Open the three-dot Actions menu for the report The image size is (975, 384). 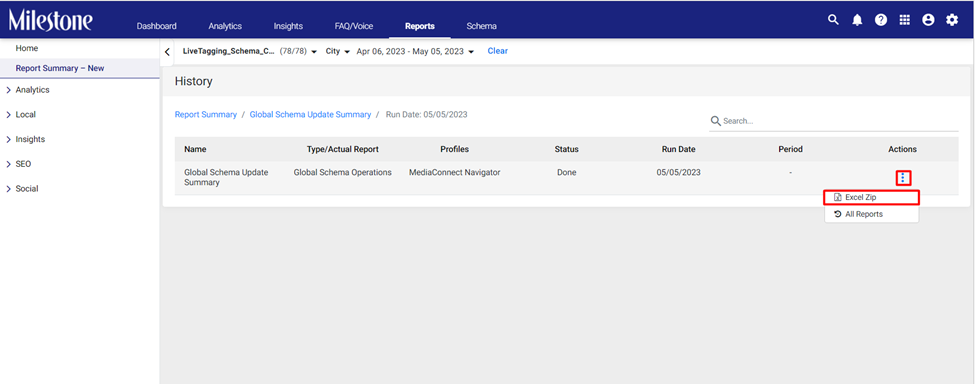[x=903, y=178]
